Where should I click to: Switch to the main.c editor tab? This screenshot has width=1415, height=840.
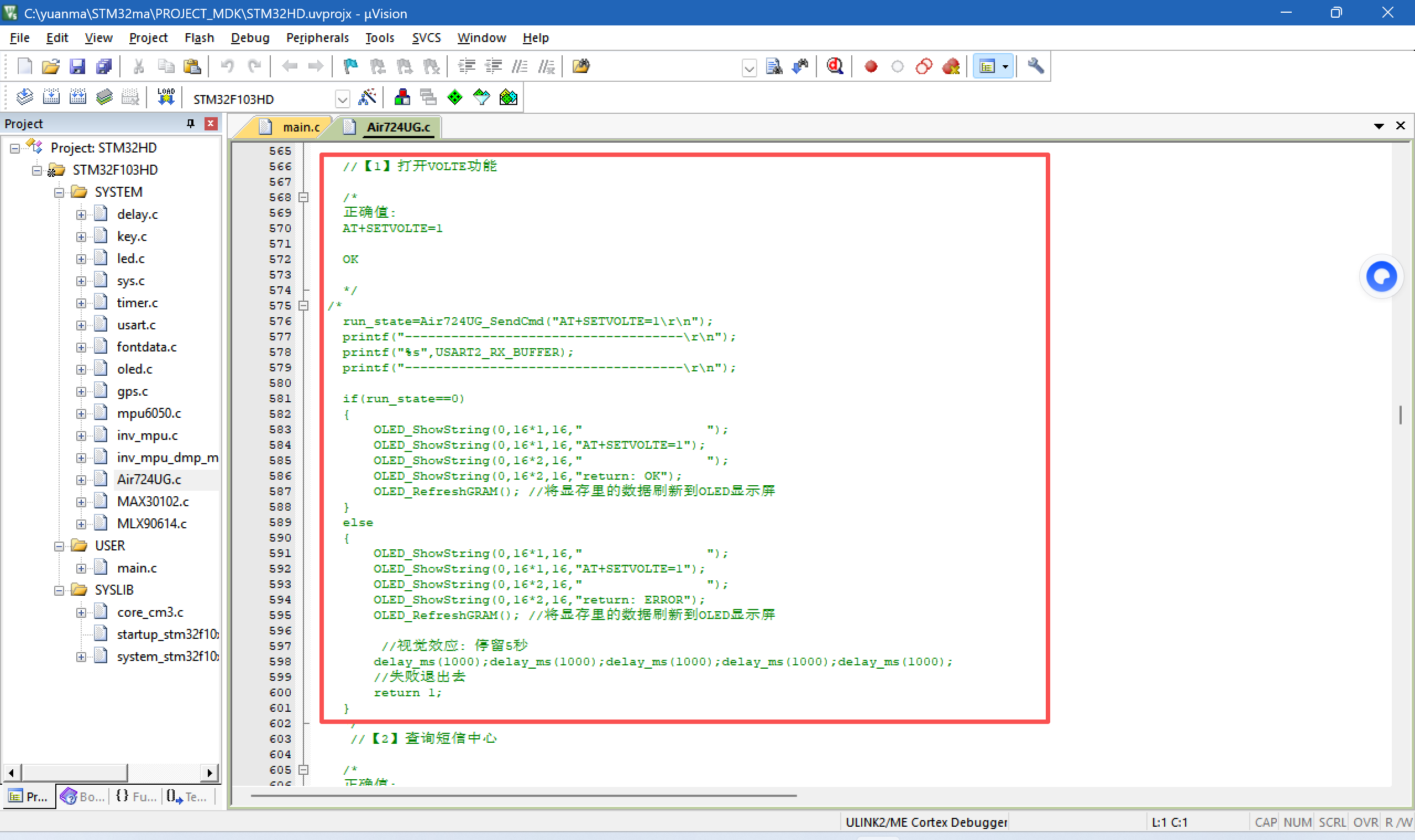(301, 127)
